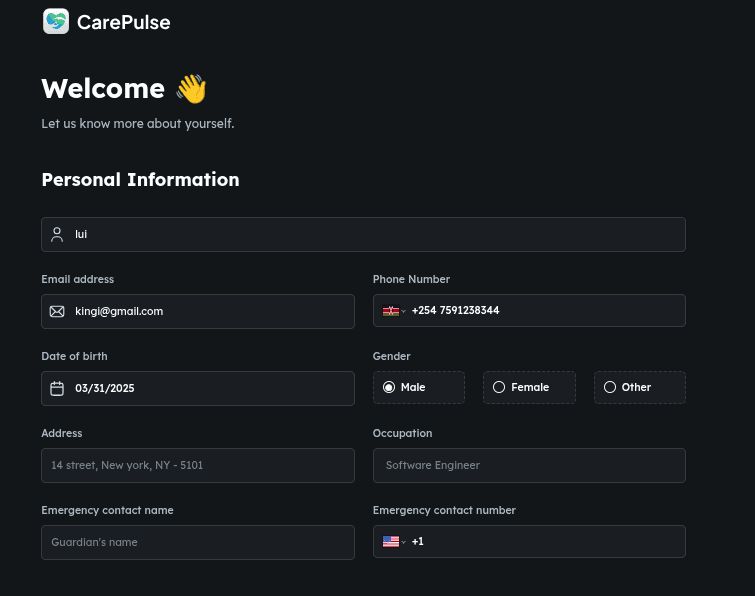Click the Email address label
Screen dimensions: 755x596
78,279
